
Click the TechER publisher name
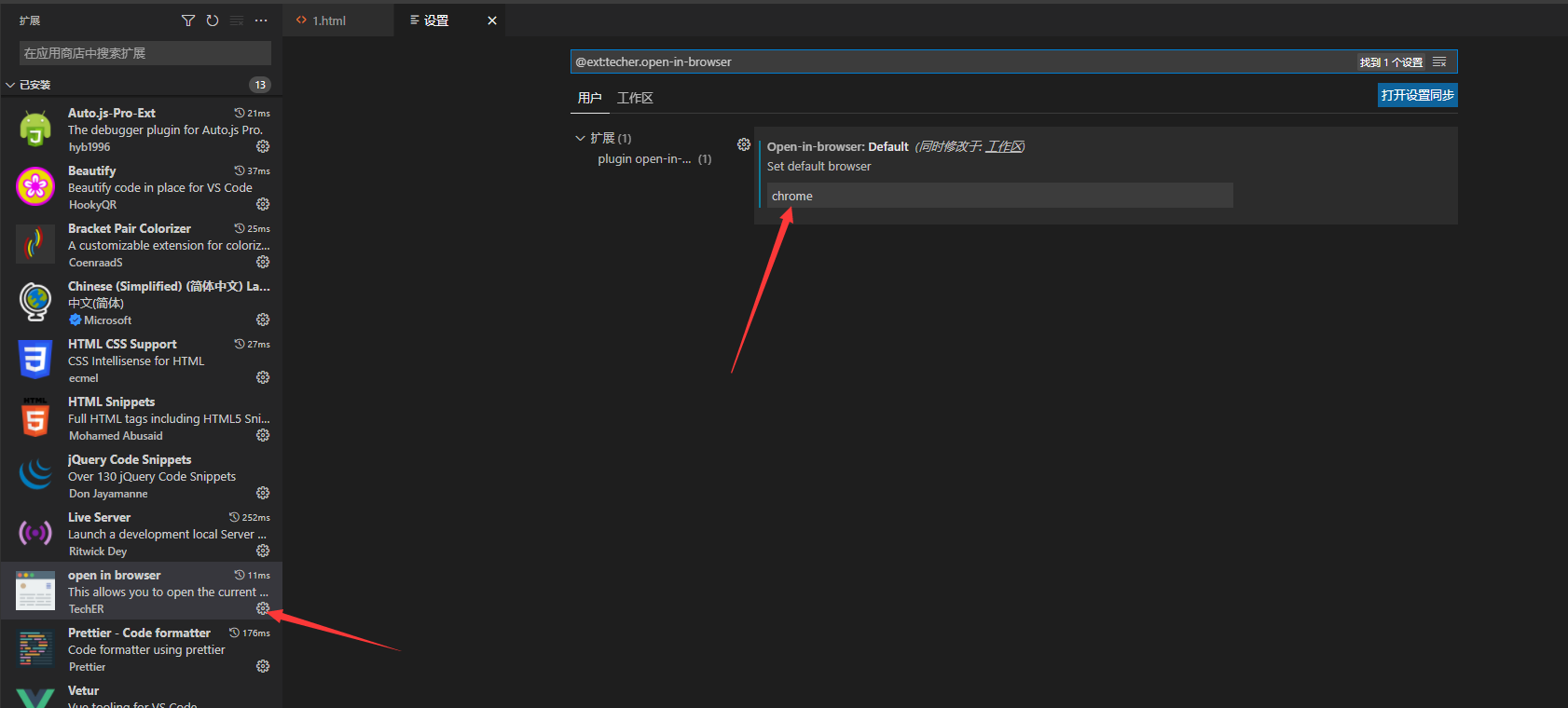pyautogui.click(x=87, y=608)
